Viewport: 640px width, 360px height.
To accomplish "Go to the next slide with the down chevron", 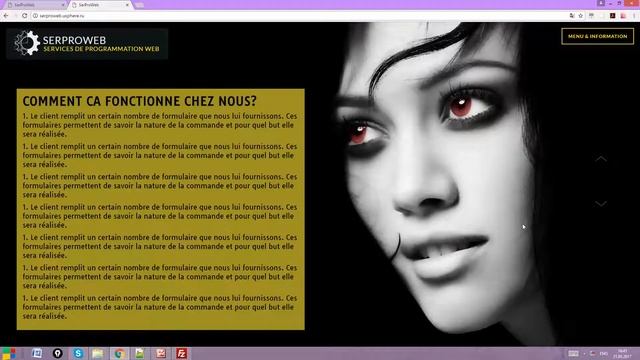I will (600, 203).
